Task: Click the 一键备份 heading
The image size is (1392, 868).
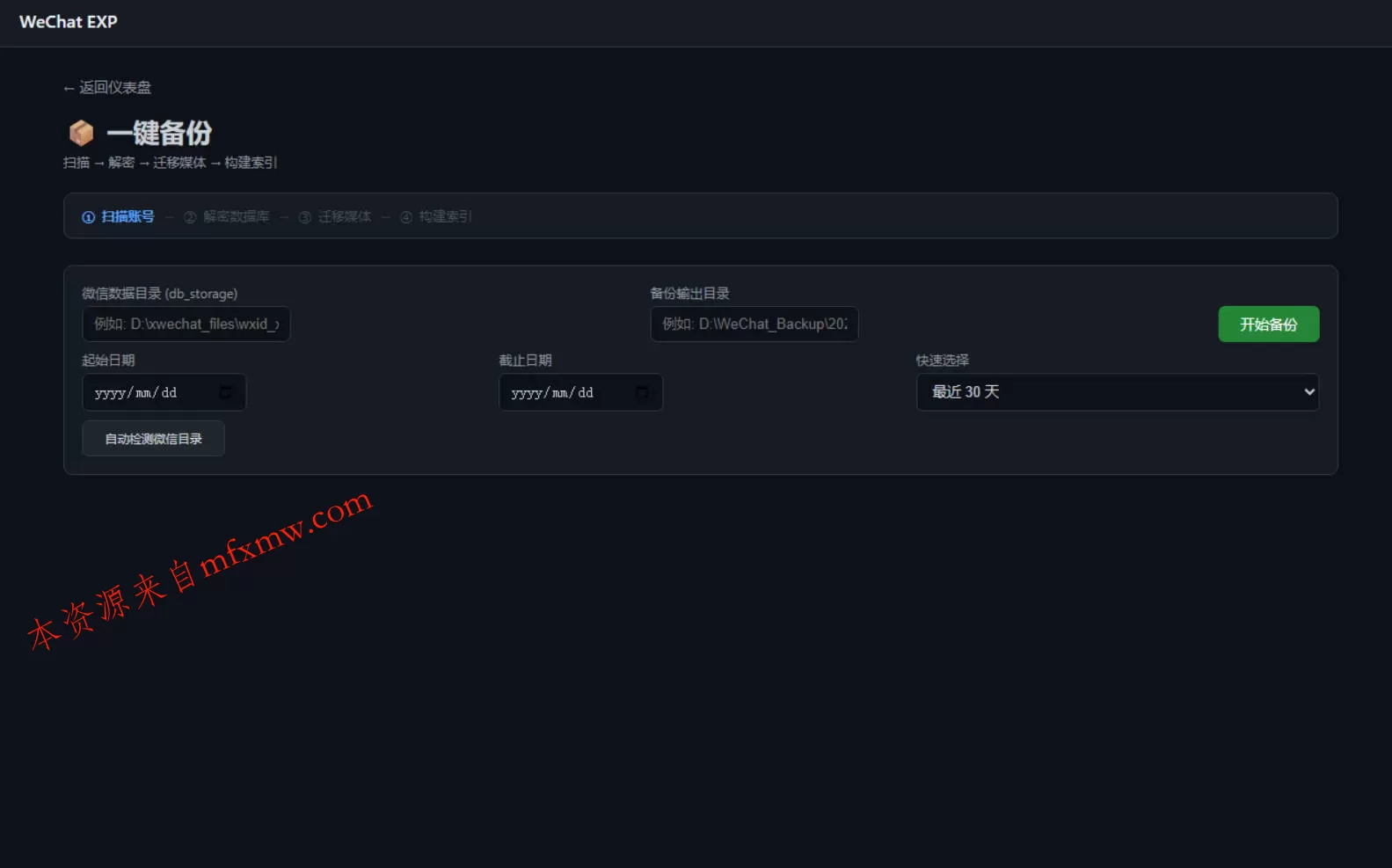Action: [x=159, y=133]
